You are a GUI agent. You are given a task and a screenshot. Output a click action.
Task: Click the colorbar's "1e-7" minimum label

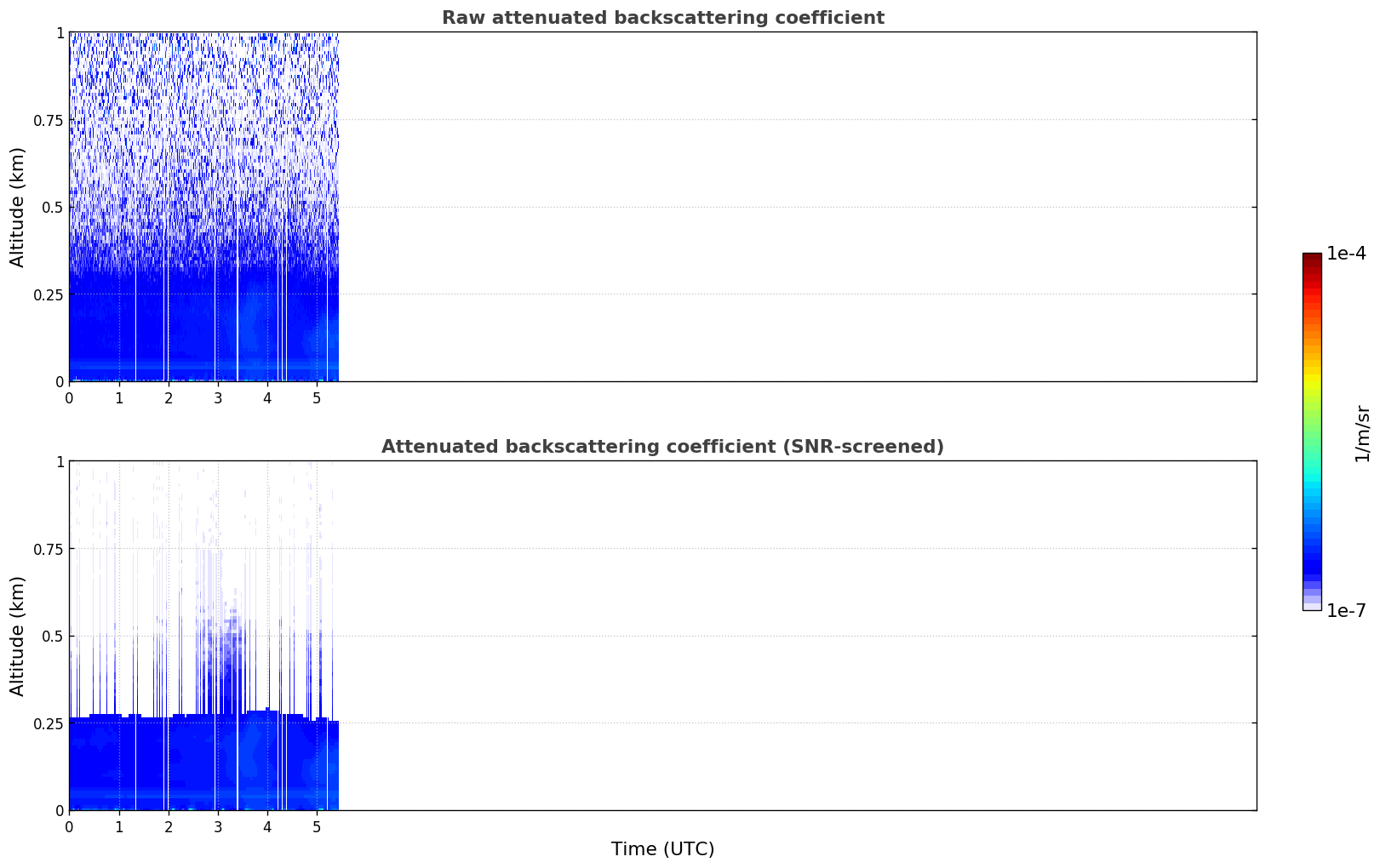click(x=1346, y=610)
